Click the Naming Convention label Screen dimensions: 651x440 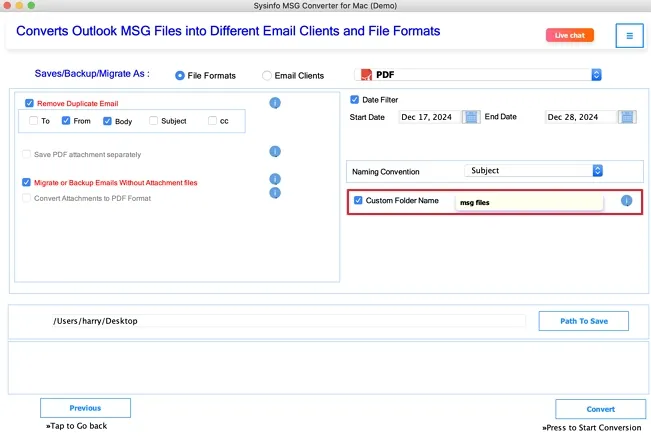pyautogui.click(x=386, y=172)
